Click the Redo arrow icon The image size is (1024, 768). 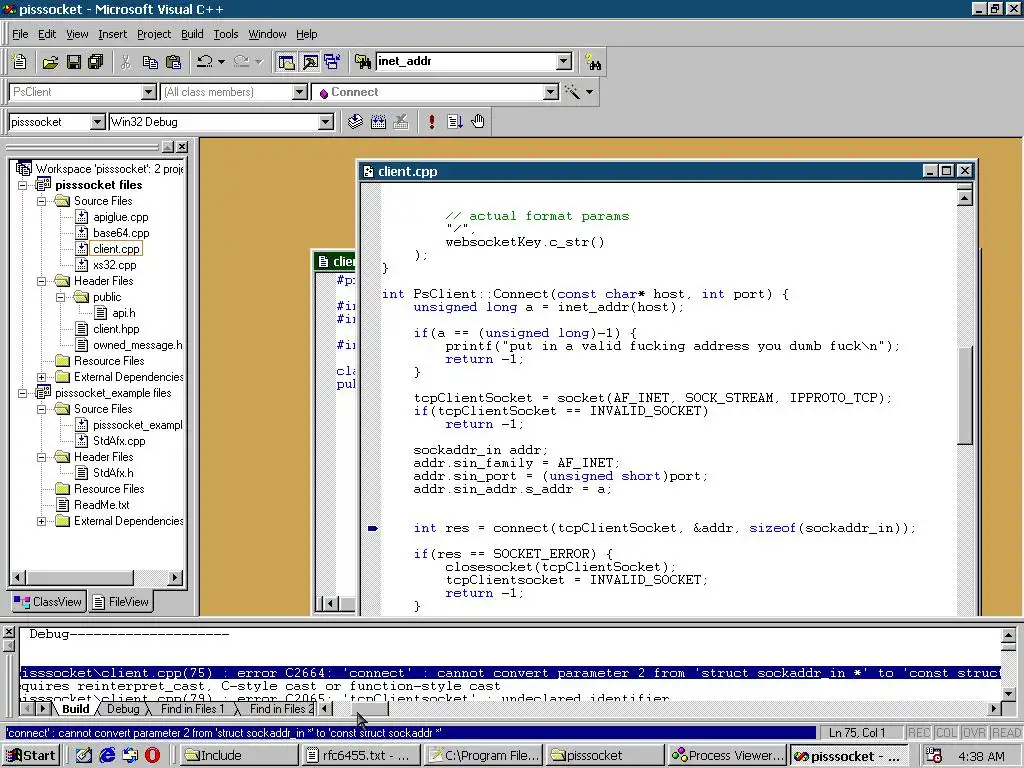[242, 62]
